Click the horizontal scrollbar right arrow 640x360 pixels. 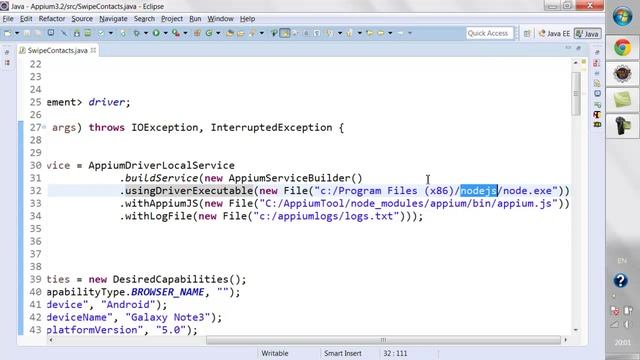point(565,340)
